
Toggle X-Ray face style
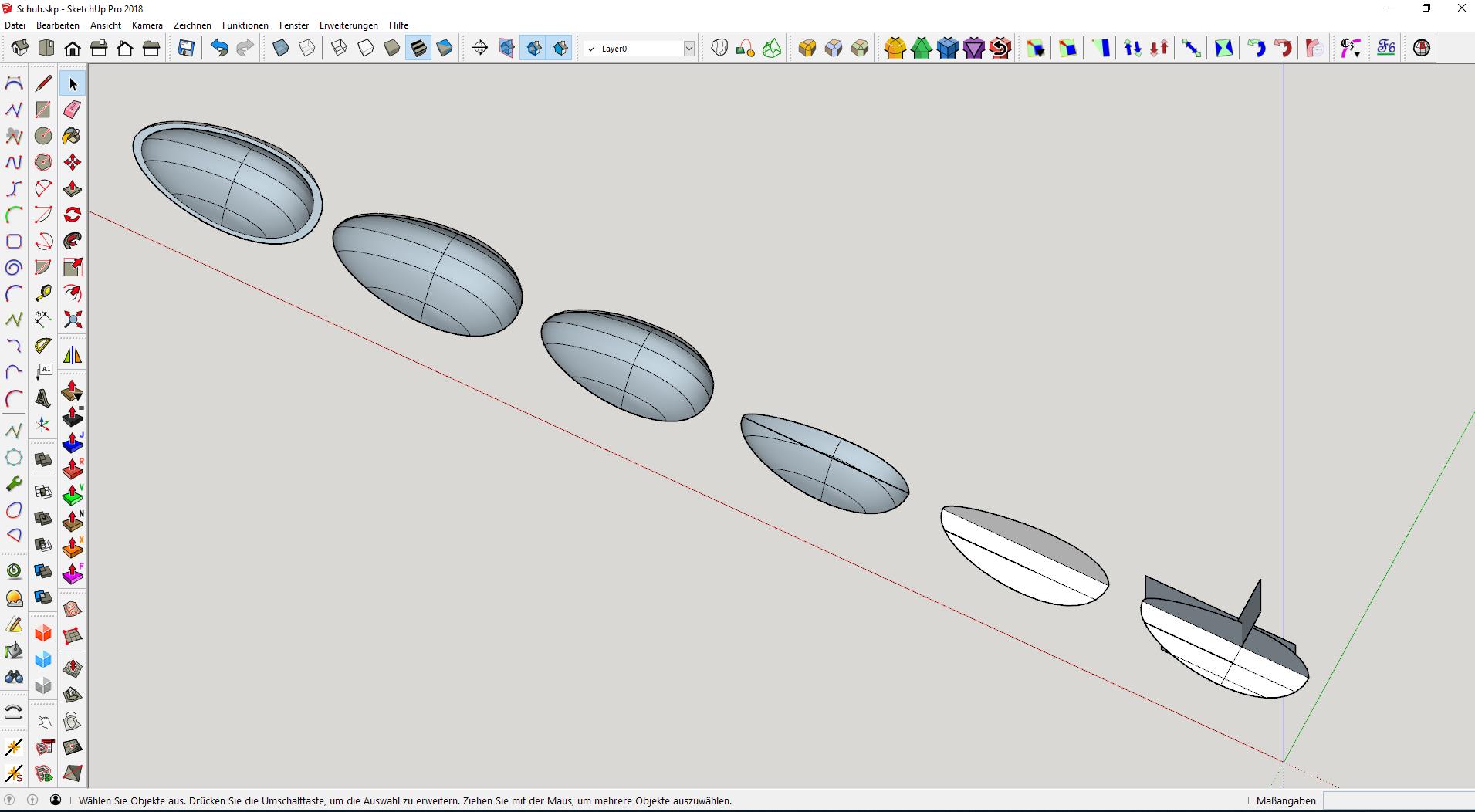[x=281, y=48]
